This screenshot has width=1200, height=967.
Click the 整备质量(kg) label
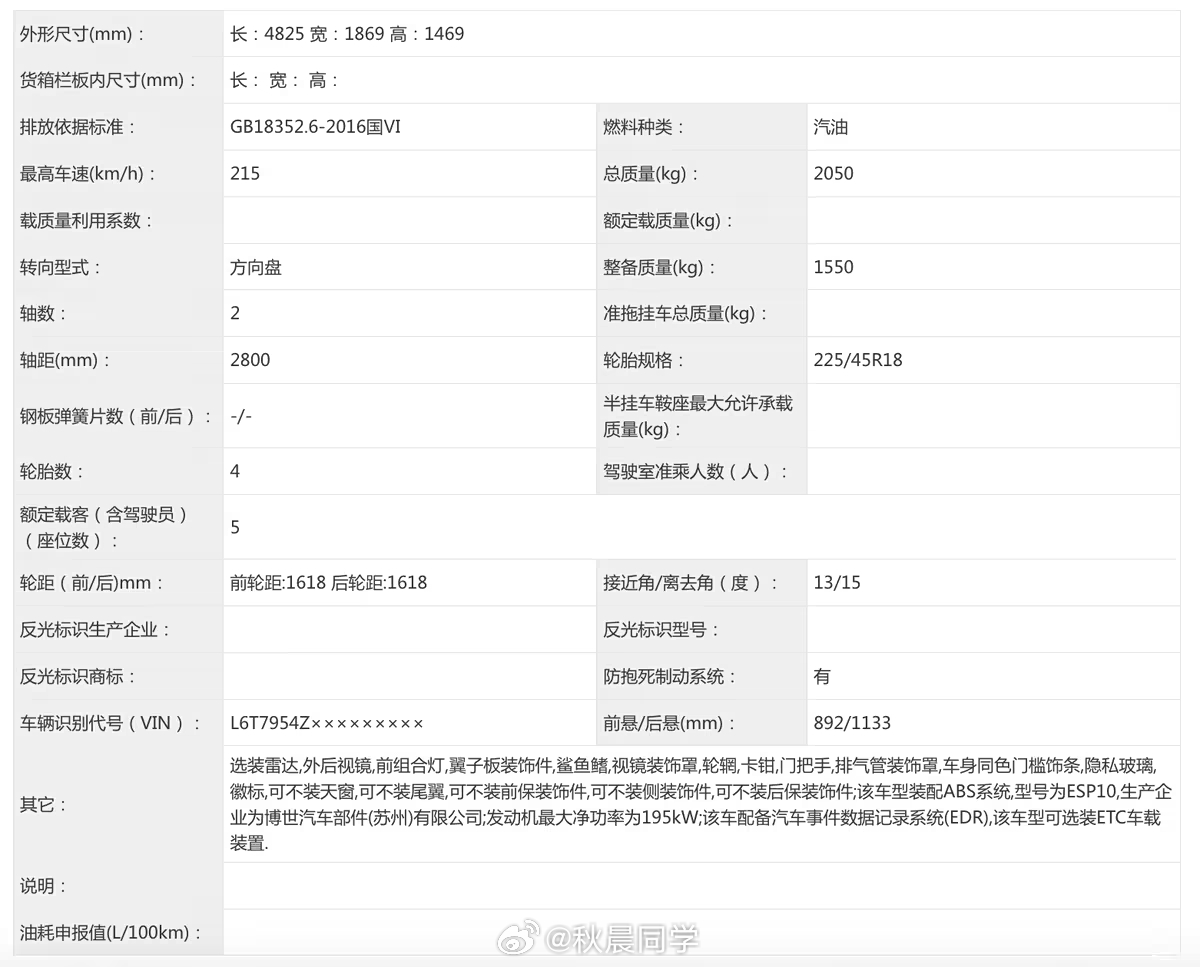[660, 267]
